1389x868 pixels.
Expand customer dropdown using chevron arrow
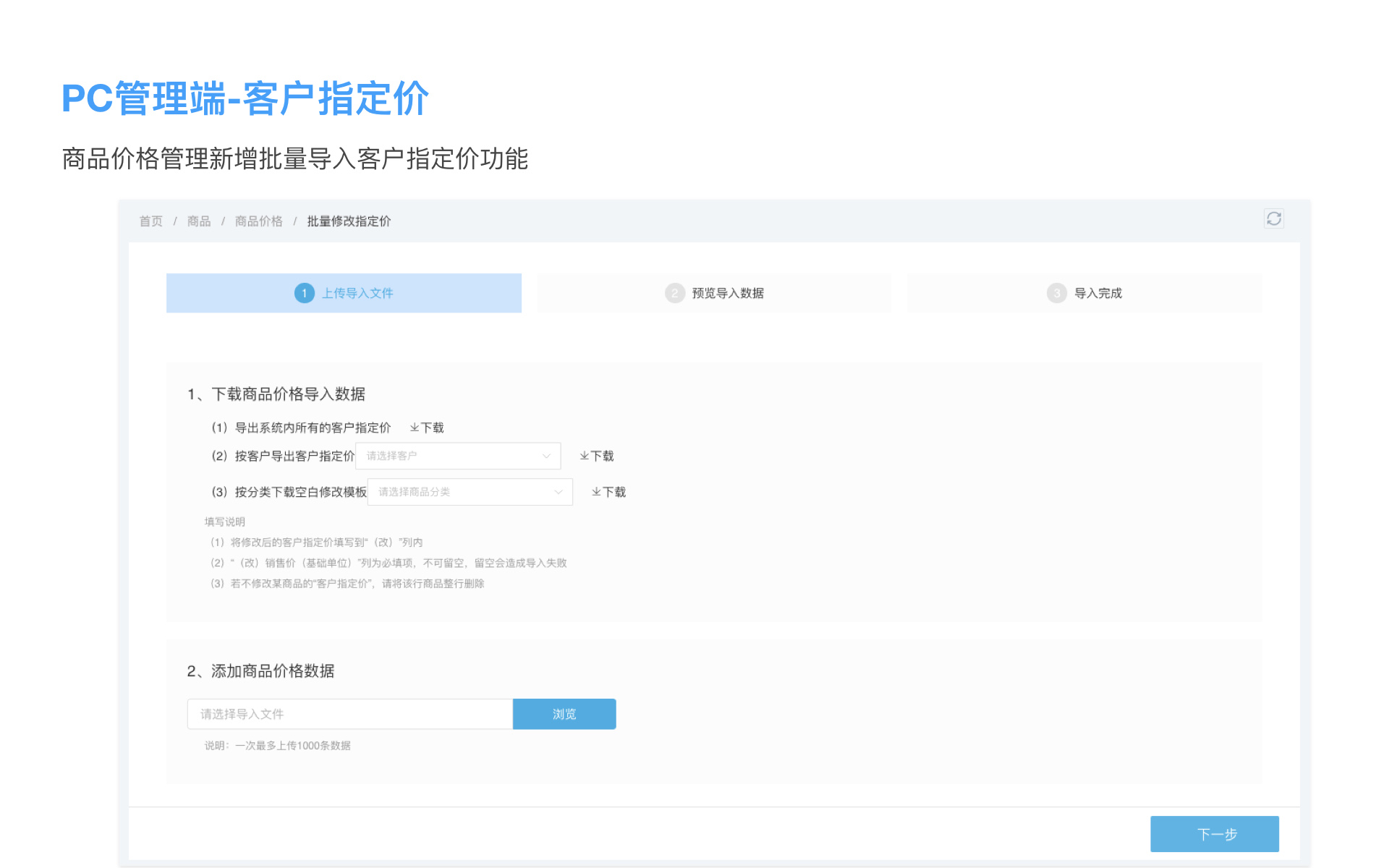pos(546,456)
